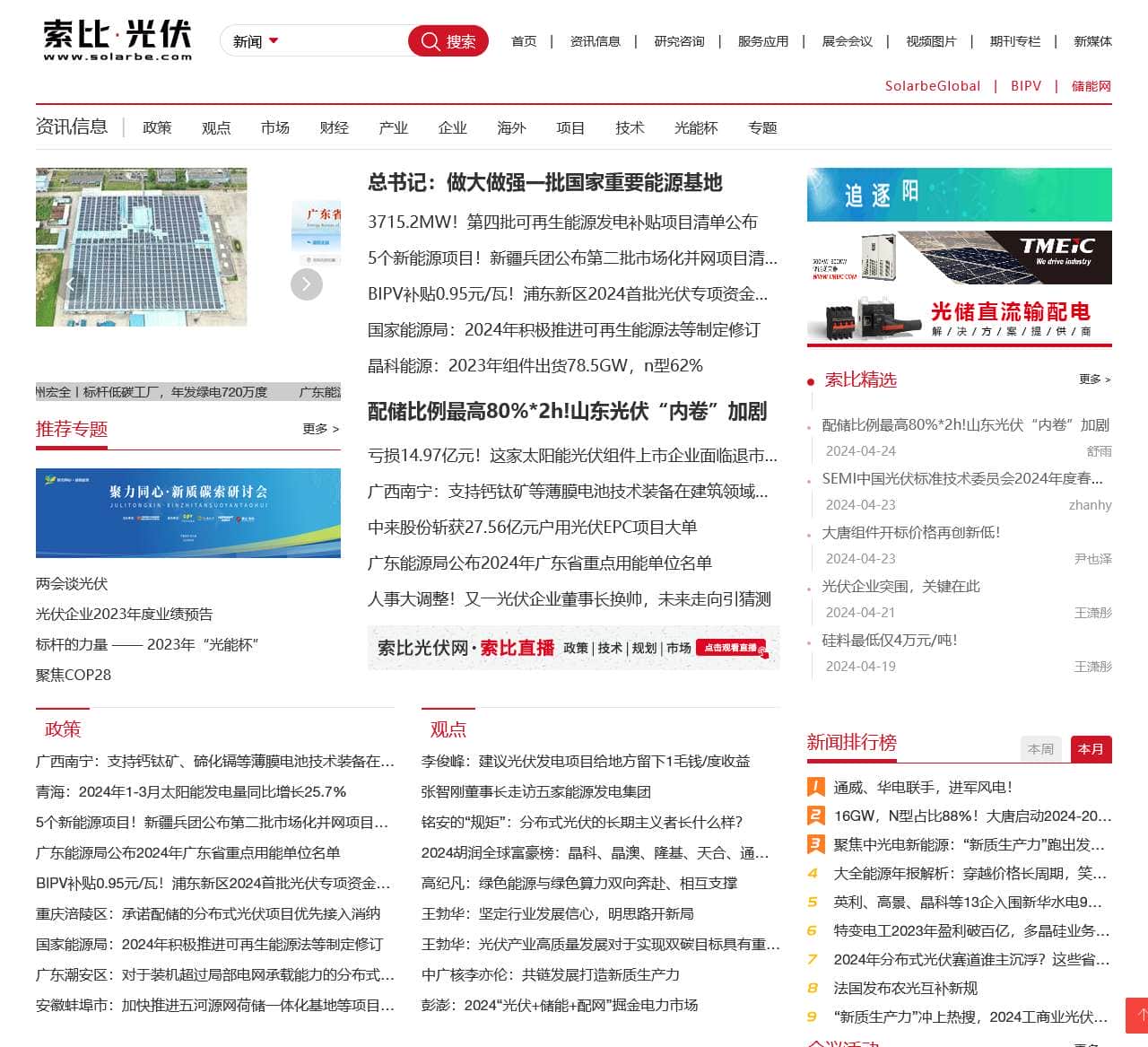Open 期刊专栏 top menu item
The width and height of the screenshot is (1148, 1047).
pyautogui.click(x=1015, y=41)
